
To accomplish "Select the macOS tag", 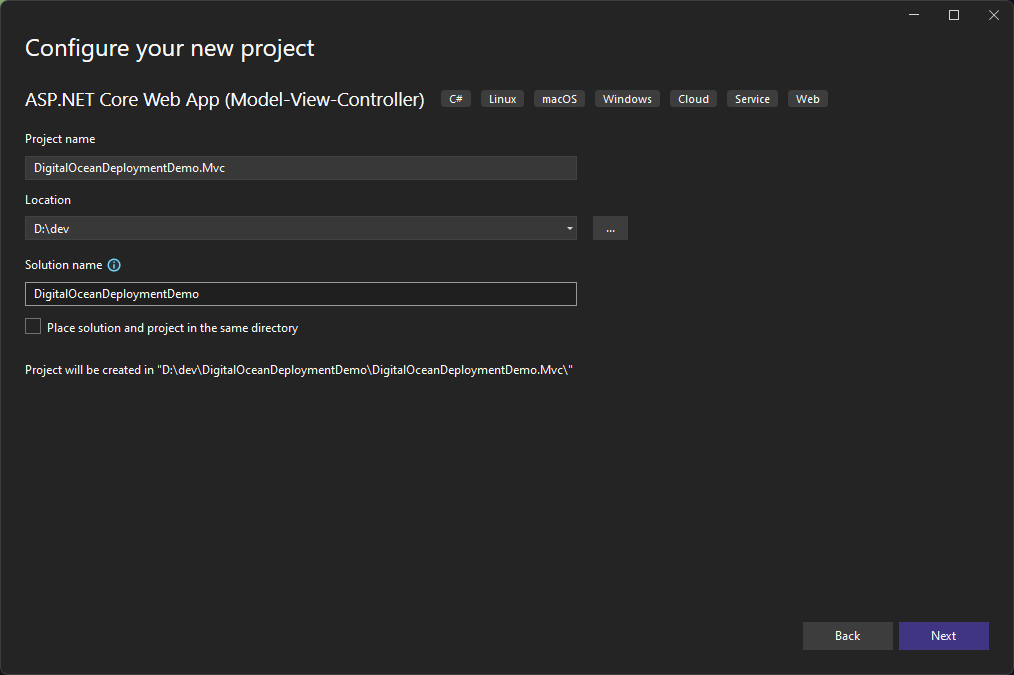I will [x=559, y=99].
